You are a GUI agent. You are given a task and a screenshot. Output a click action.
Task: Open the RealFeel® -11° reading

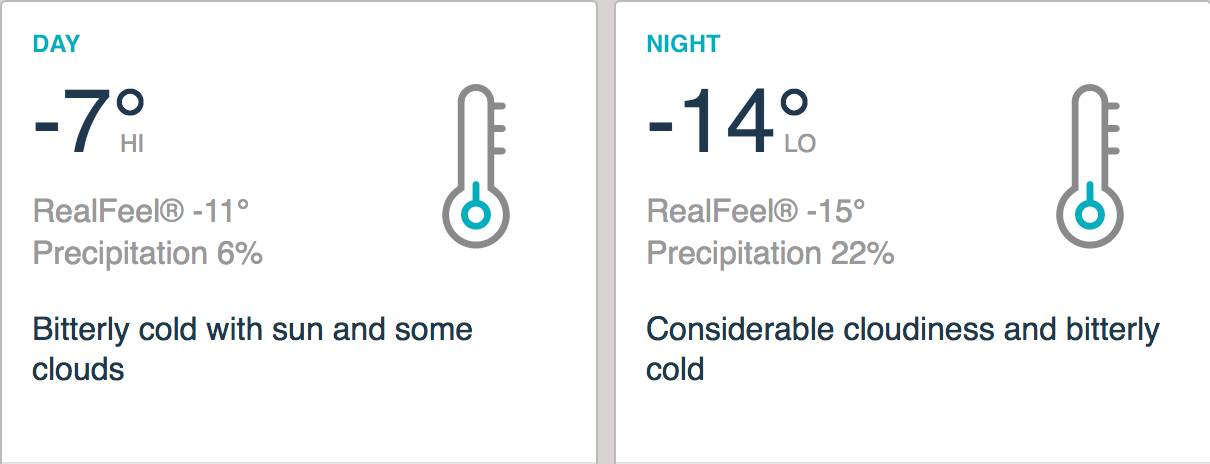141,212
